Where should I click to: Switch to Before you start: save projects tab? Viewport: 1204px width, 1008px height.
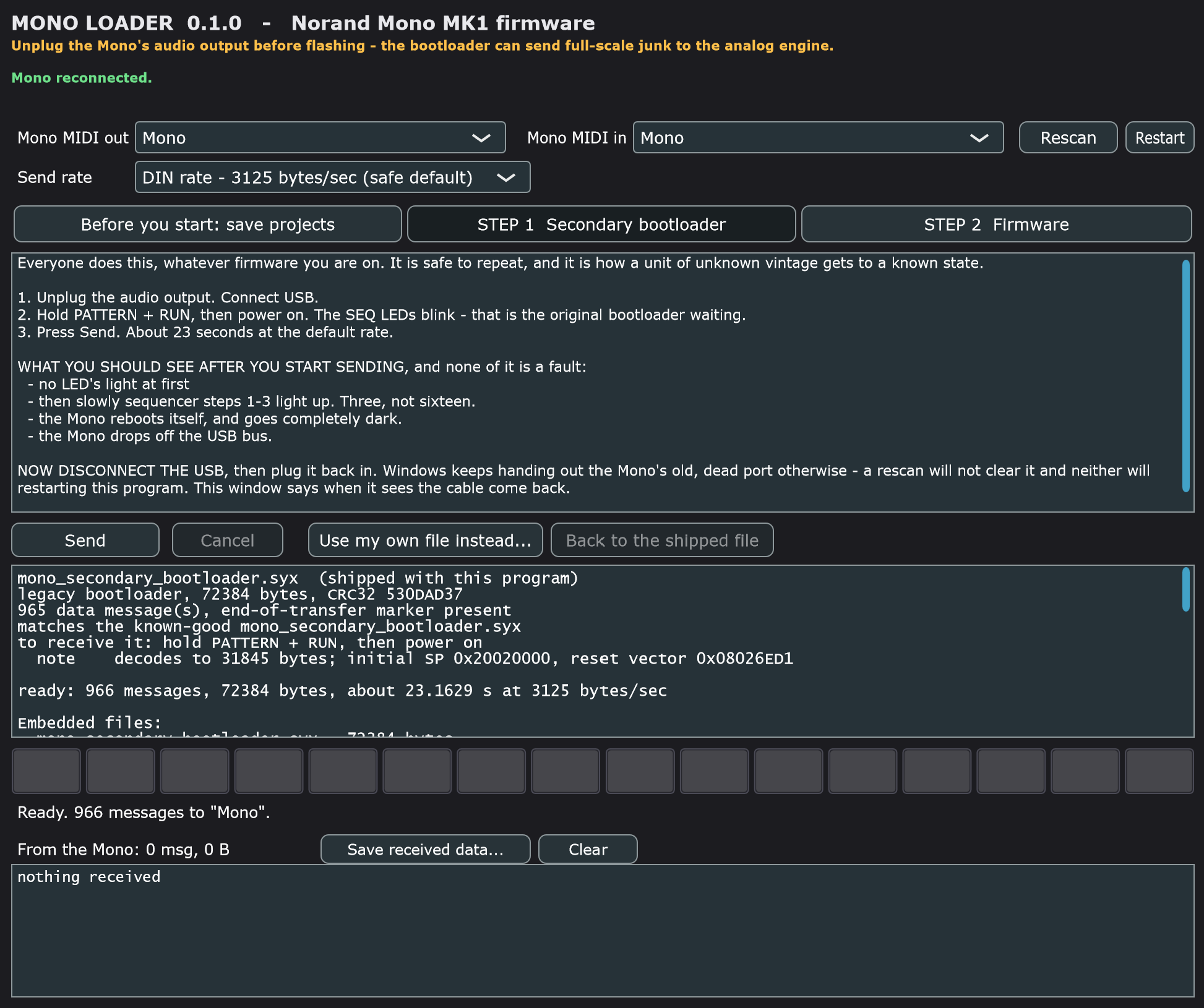pos(208,224)
